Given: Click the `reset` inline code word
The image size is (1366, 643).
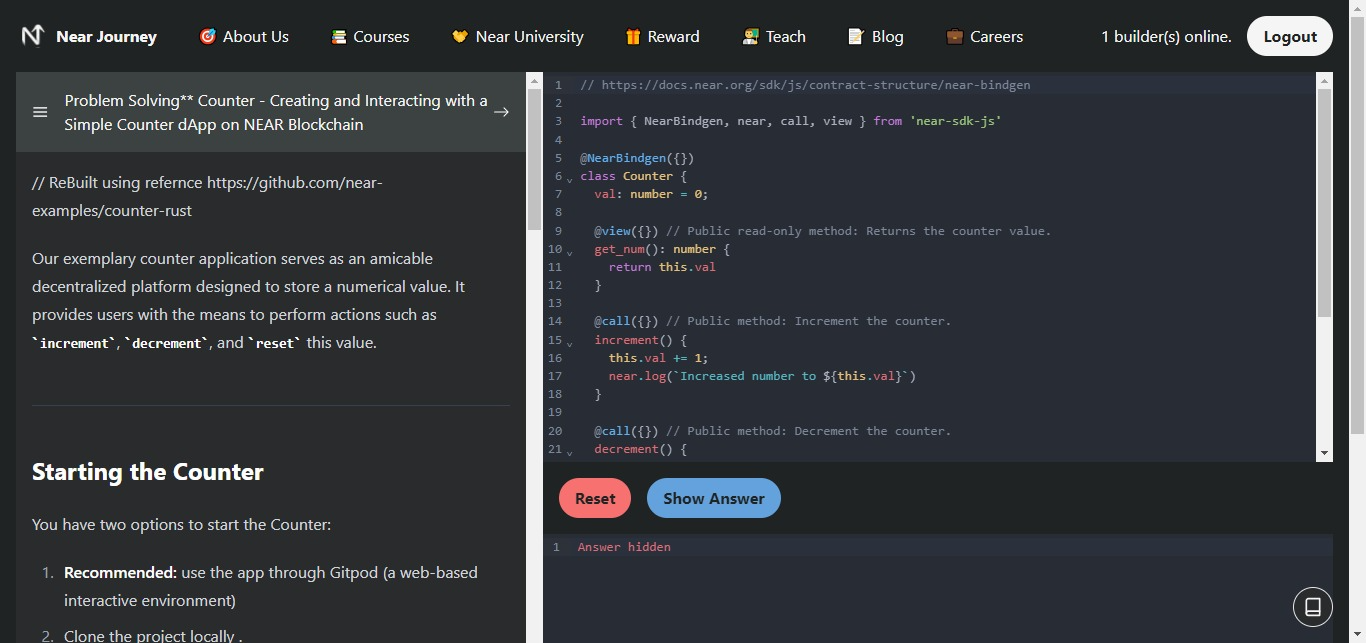Looking at the screenshot, I should pyautogui.click(x=274, y=343).
